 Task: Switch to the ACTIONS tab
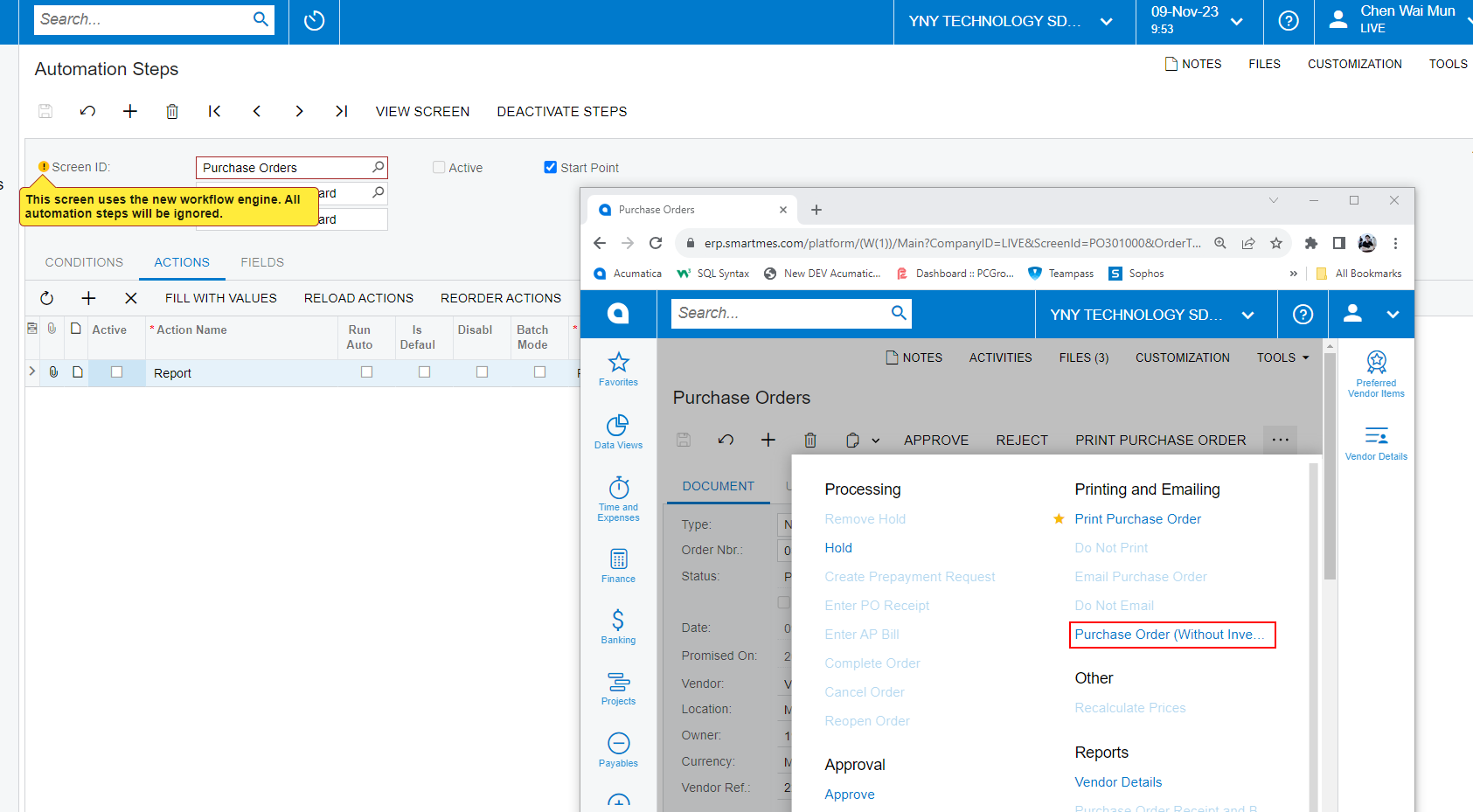point(182,262)
